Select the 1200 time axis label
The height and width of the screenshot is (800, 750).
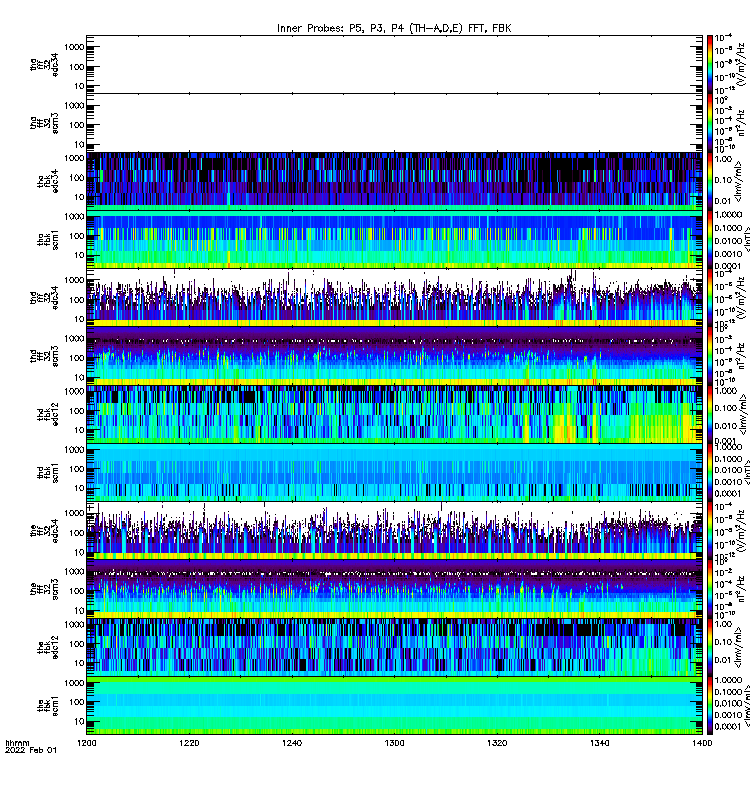[x=87, y=743]
